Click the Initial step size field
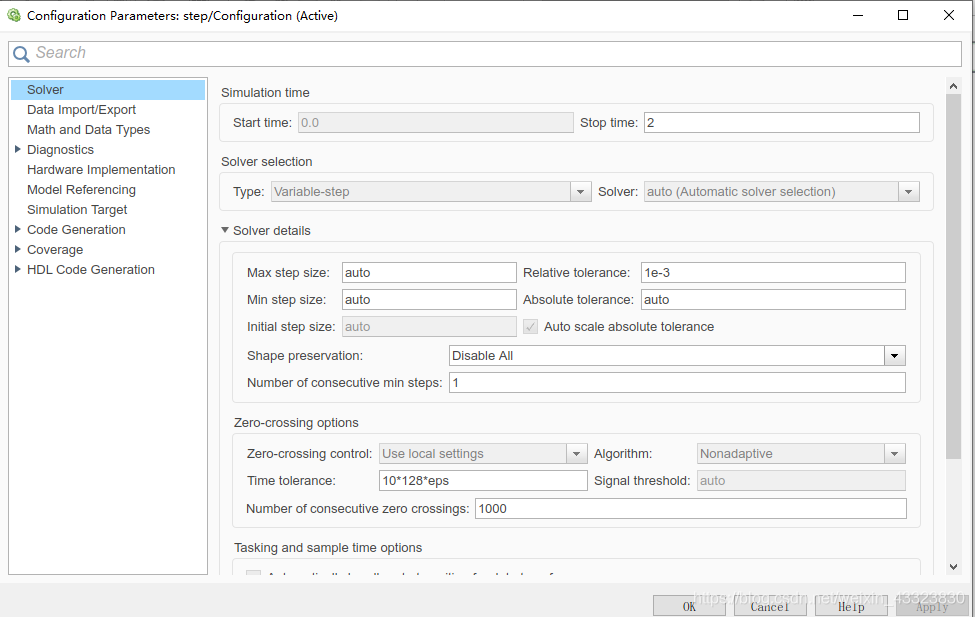Image resolution: width=975 pixels, height=617 pixels. pos(429,327)
